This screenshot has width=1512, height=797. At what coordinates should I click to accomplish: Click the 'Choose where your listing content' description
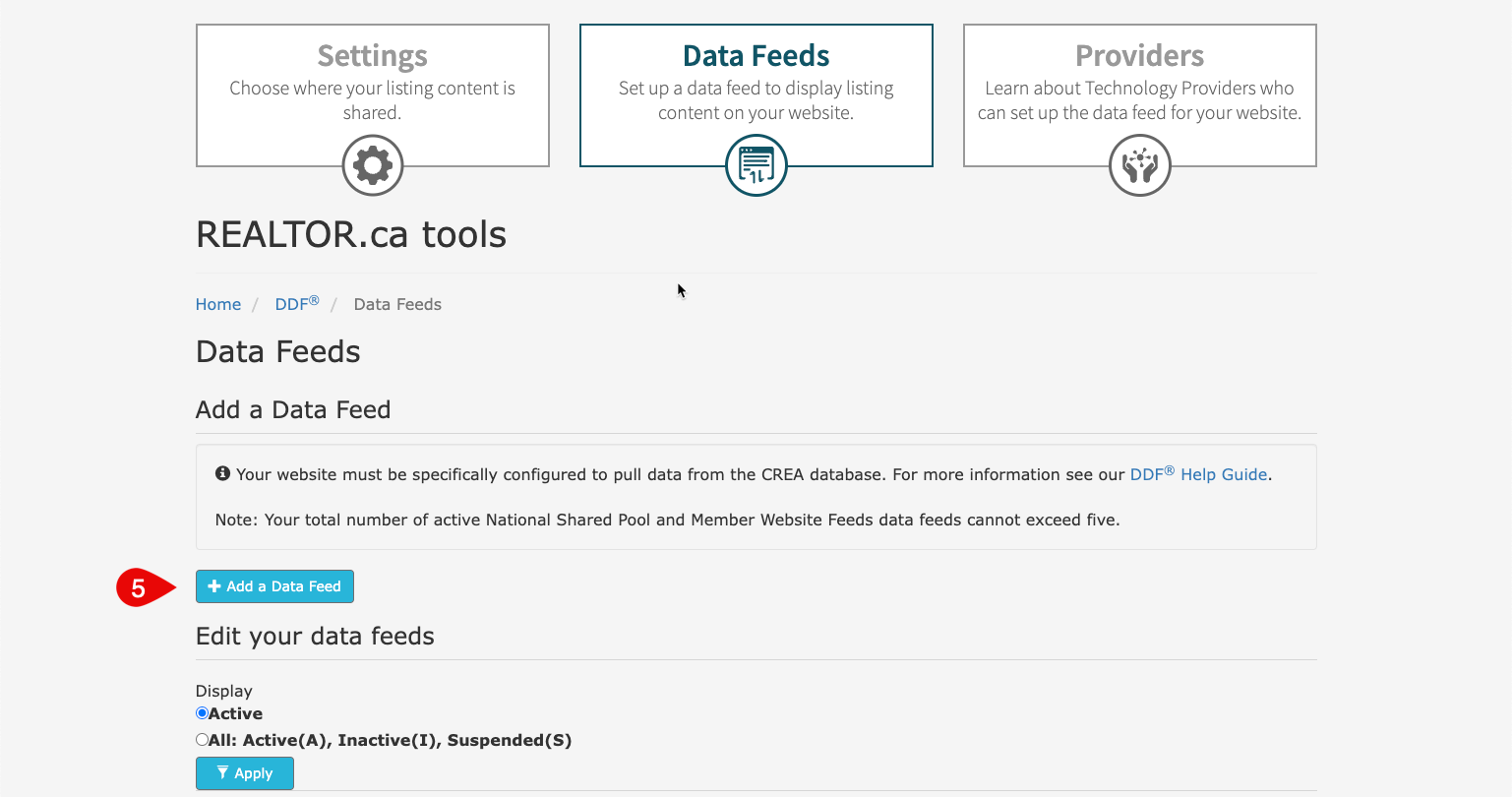click(x=373, y=100)
